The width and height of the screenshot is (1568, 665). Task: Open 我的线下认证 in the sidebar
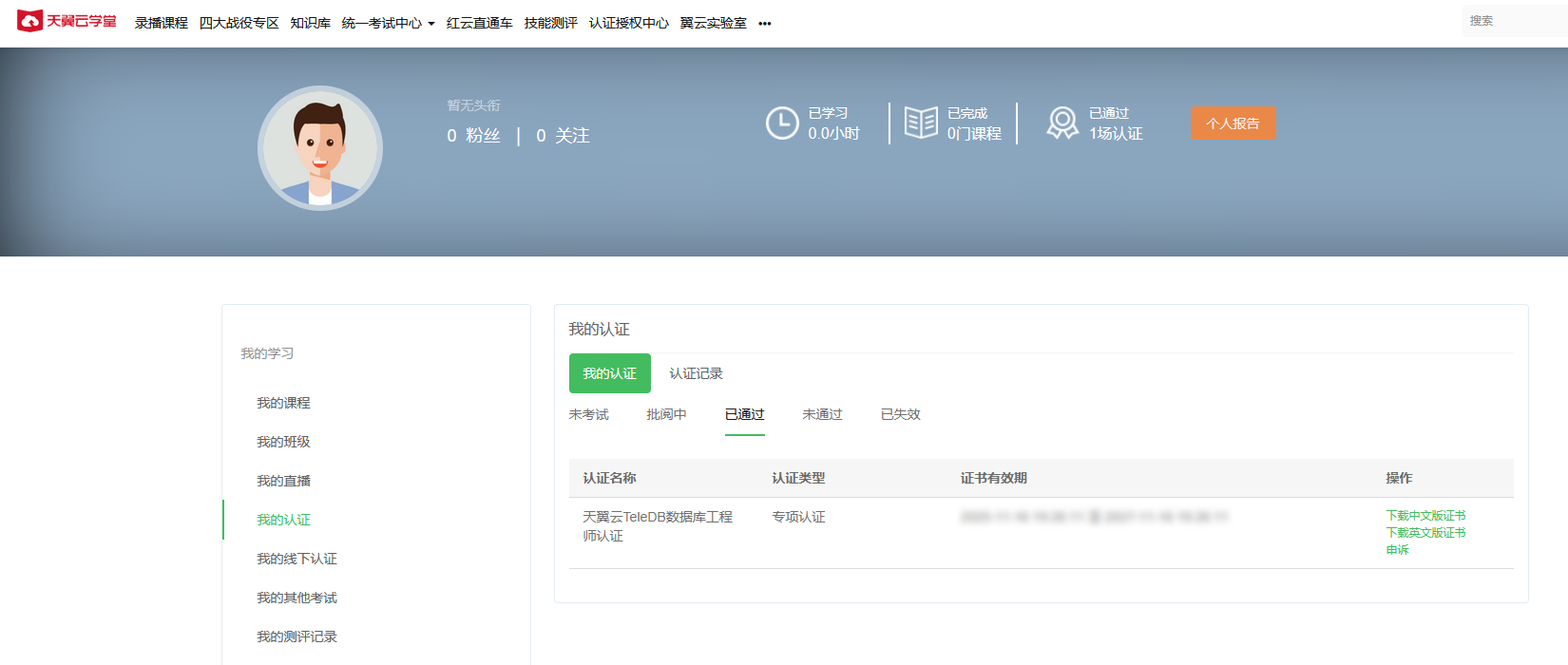point(296,559)
